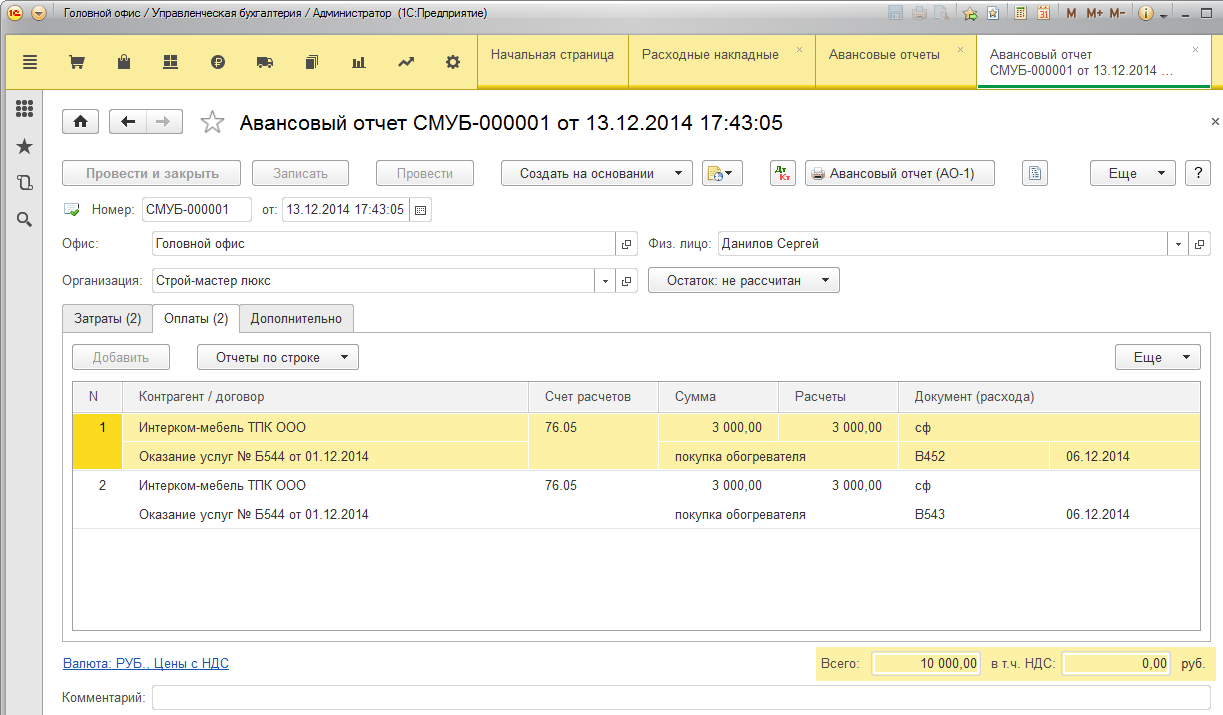Open the functions menu grid icon

click(x=25, y=109)
